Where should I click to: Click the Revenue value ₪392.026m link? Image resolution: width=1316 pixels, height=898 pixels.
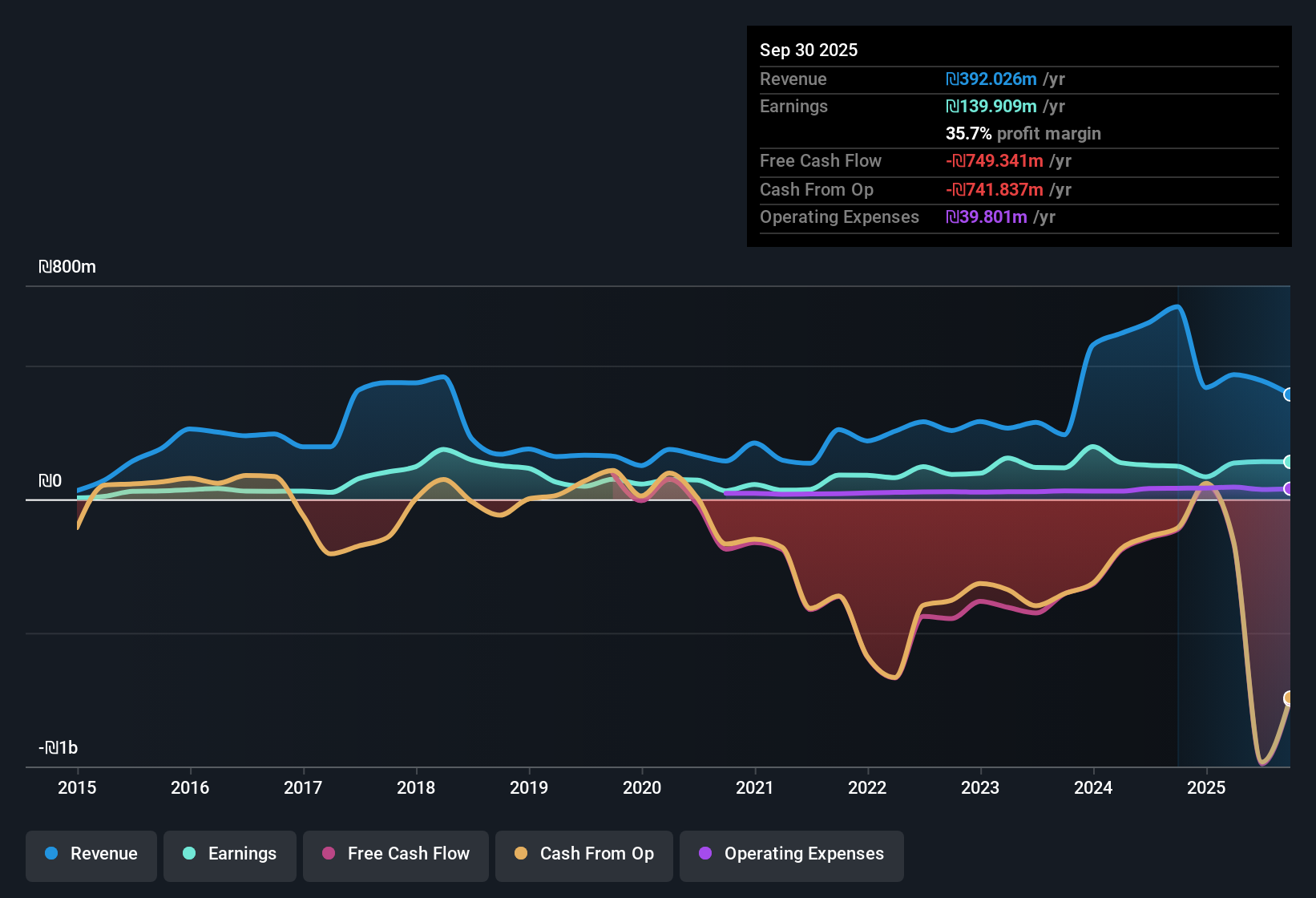[990, 79]
